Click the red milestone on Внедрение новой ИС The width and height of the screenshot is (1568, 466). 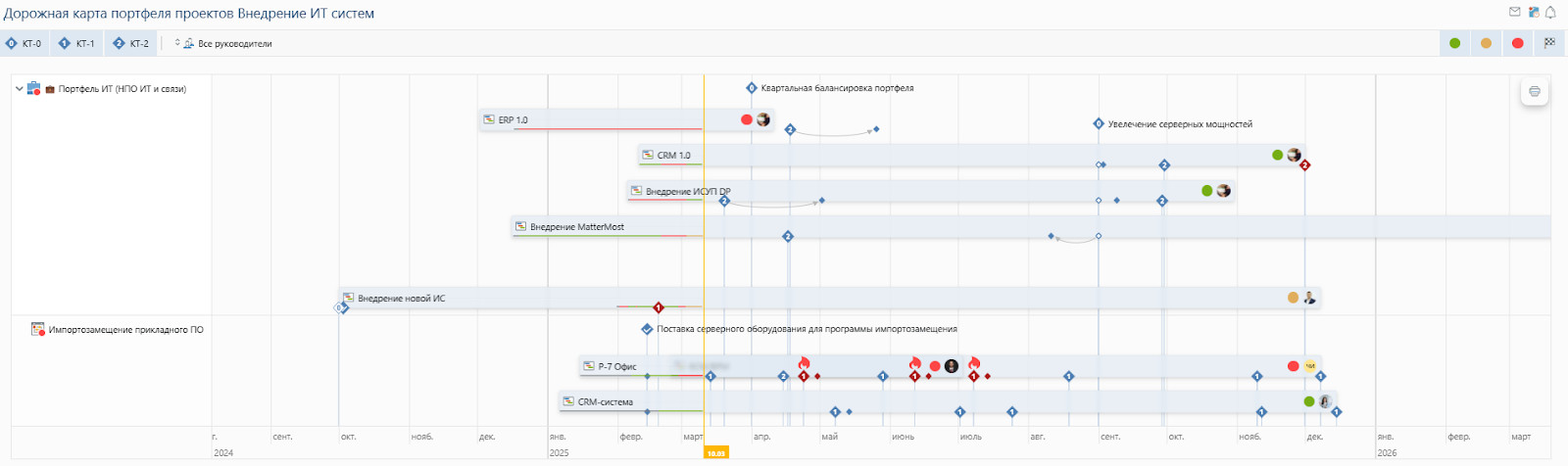coord(659,307)
